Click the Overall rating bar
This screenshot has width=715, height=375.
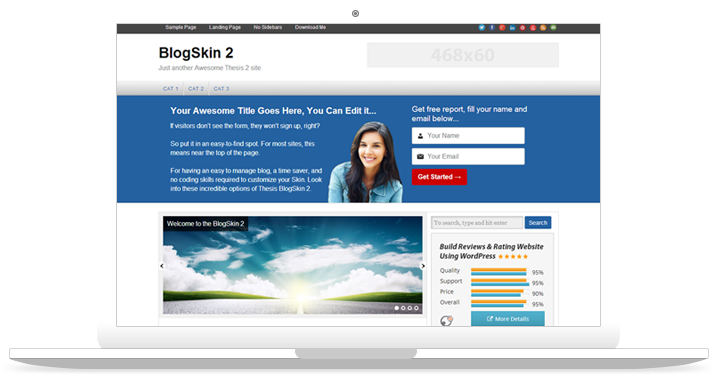point(499,303)
